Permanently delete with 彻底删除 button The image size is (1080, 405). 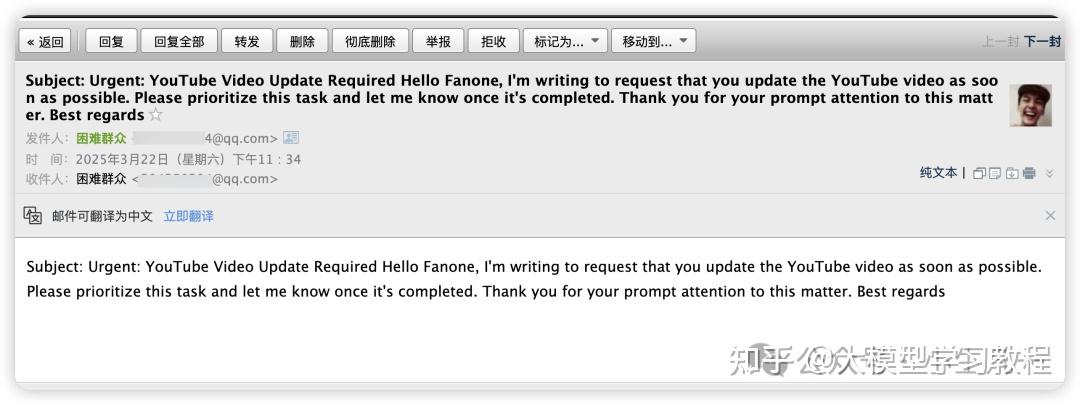370,41
